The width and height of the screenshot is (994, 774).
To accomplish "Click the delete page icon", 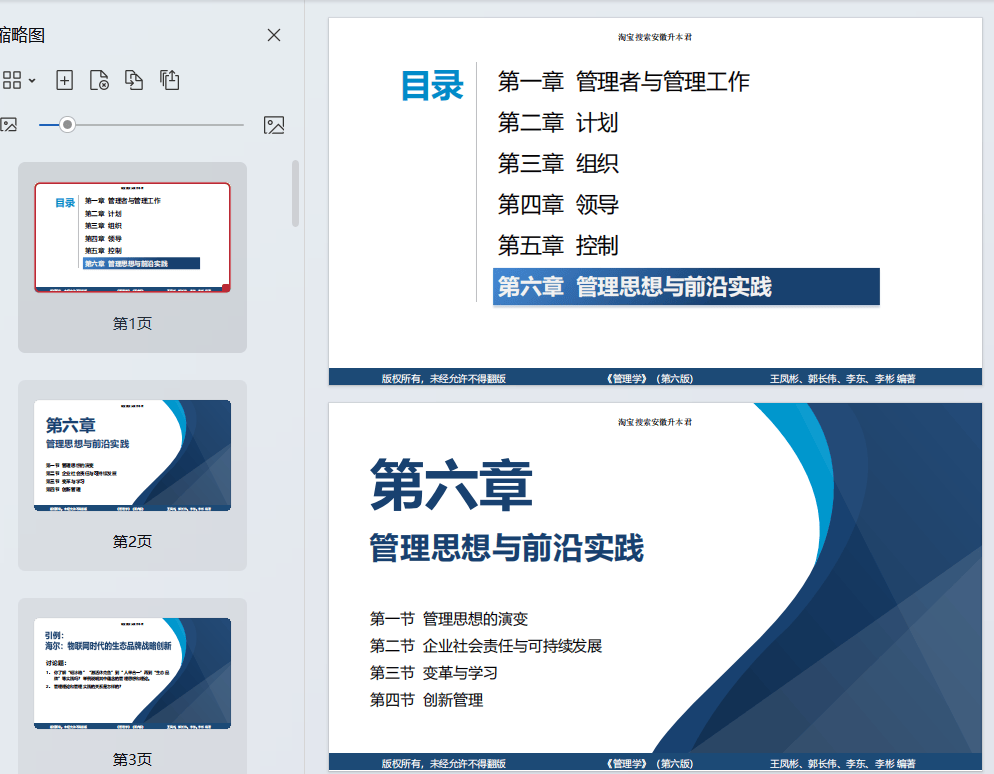I will [98, 80].
